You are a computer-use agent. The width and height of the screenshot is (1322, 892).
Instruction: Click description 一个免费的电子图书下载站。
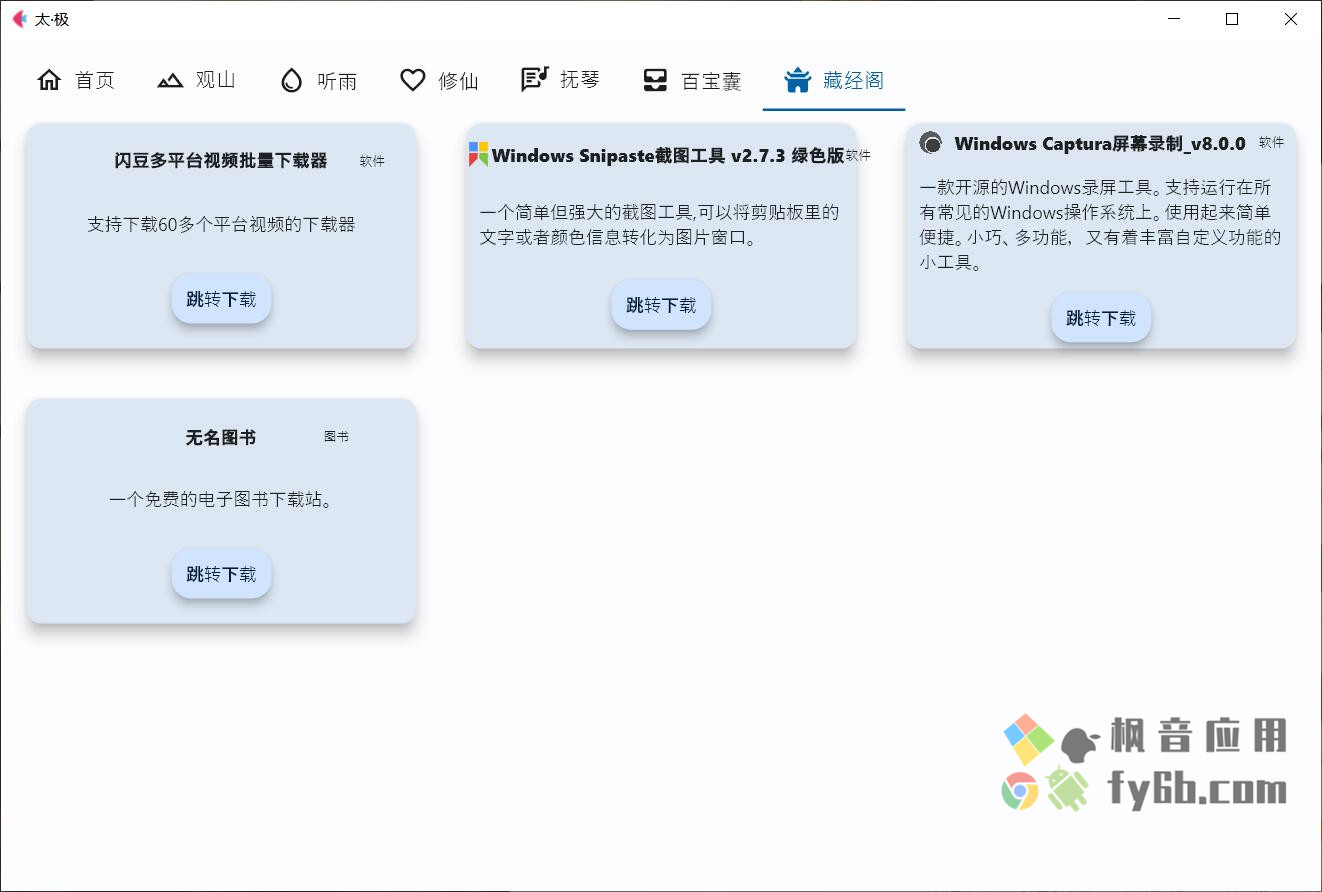pyautogui.click(x=221, y=499)
